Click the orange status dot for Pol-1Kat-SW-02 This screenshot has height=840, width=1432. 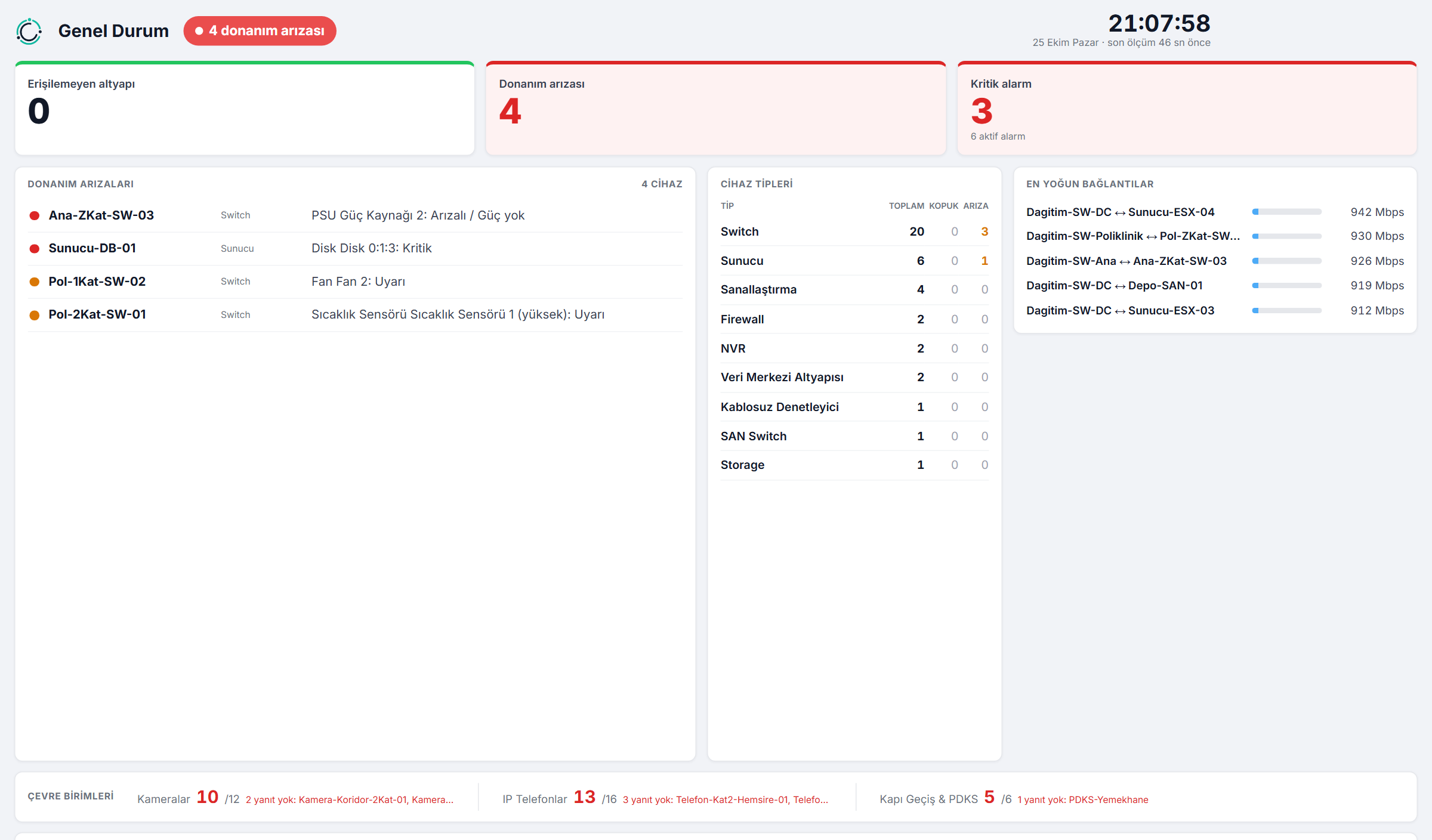[x=35, y=282]
